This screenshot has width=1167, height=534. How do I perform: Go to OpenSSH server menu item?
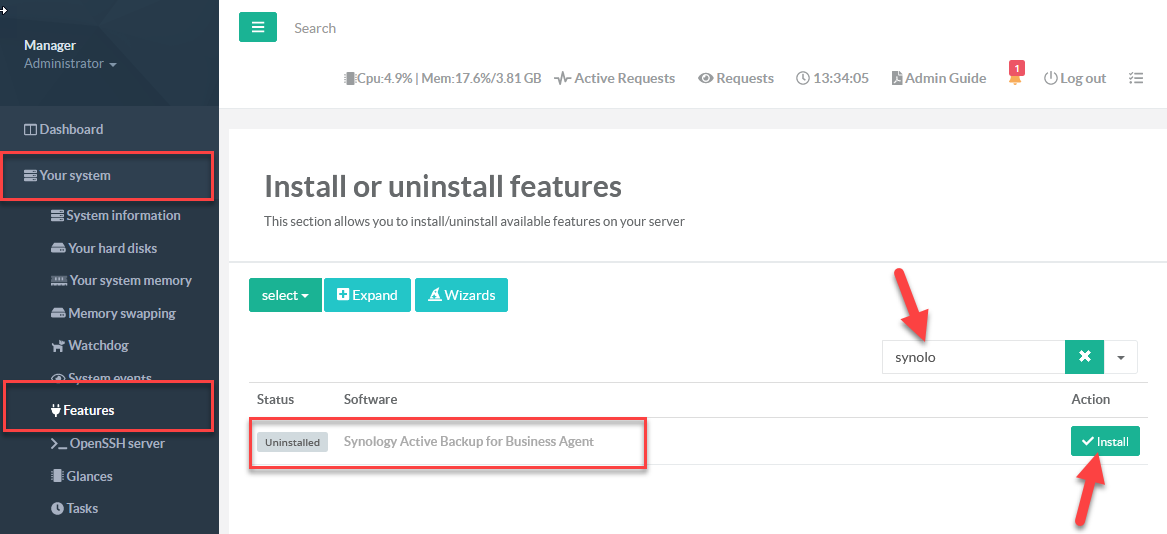[x=116, y=443]
